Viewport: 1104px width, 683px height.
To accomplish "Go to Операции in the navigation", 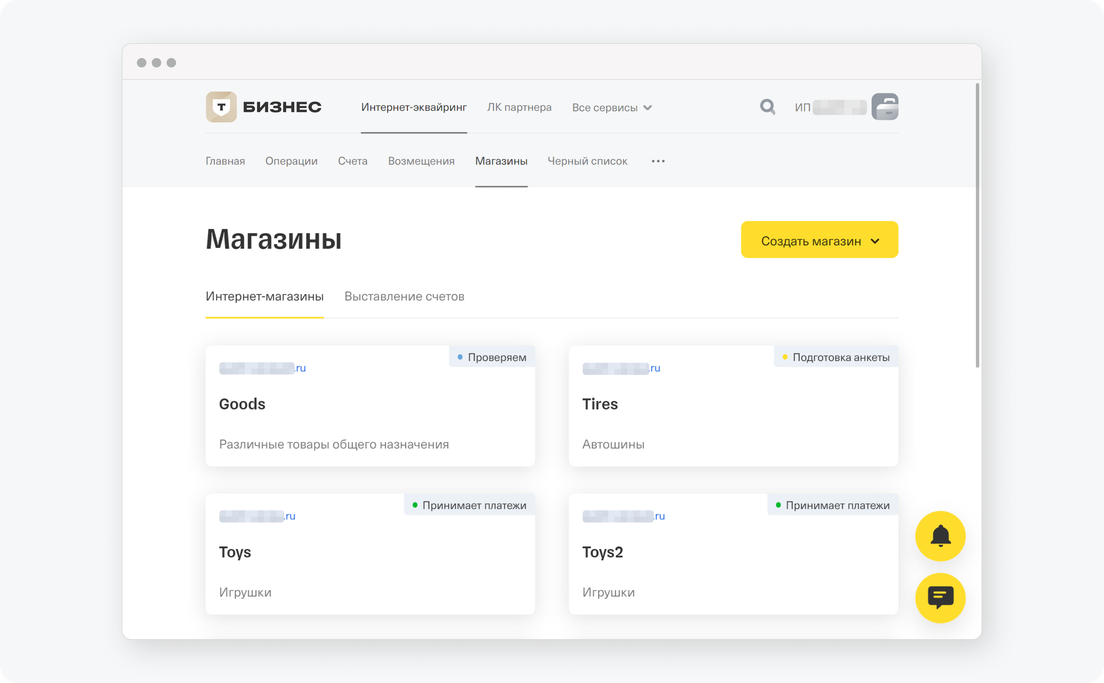I will (291, 161).
